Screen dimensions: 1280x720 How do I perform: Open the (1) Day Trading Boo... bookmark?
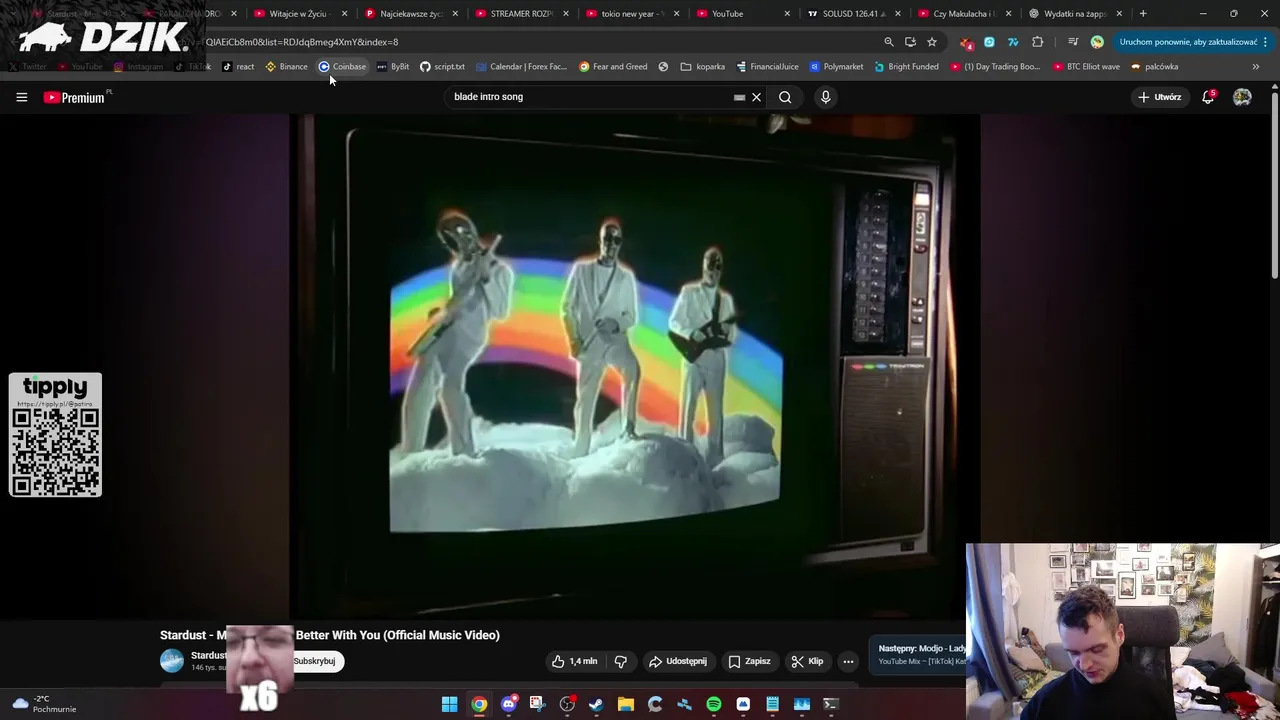(995, 67)
